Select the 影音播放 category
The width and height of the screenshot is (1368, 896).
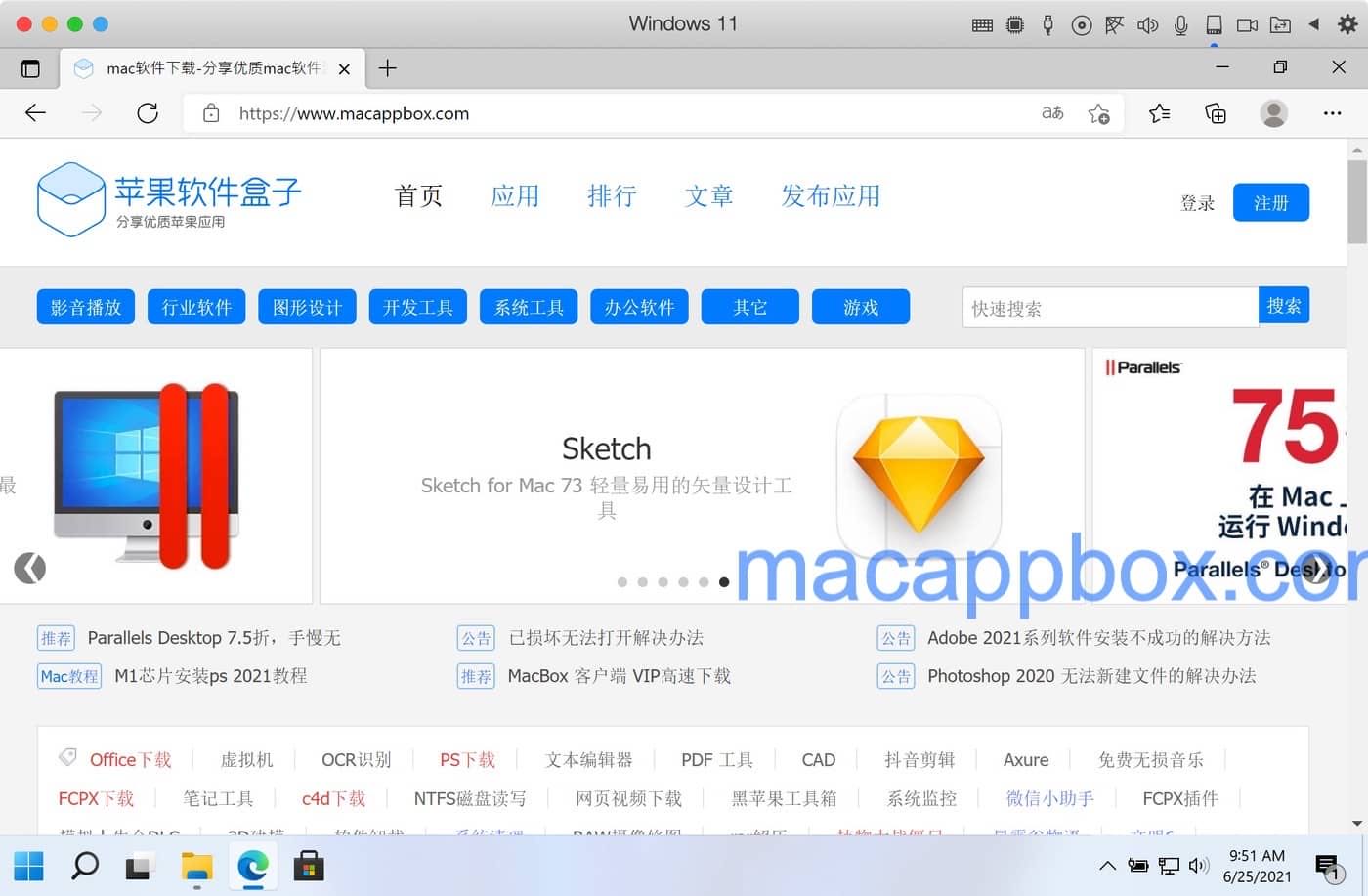click(x=86, y=307)
